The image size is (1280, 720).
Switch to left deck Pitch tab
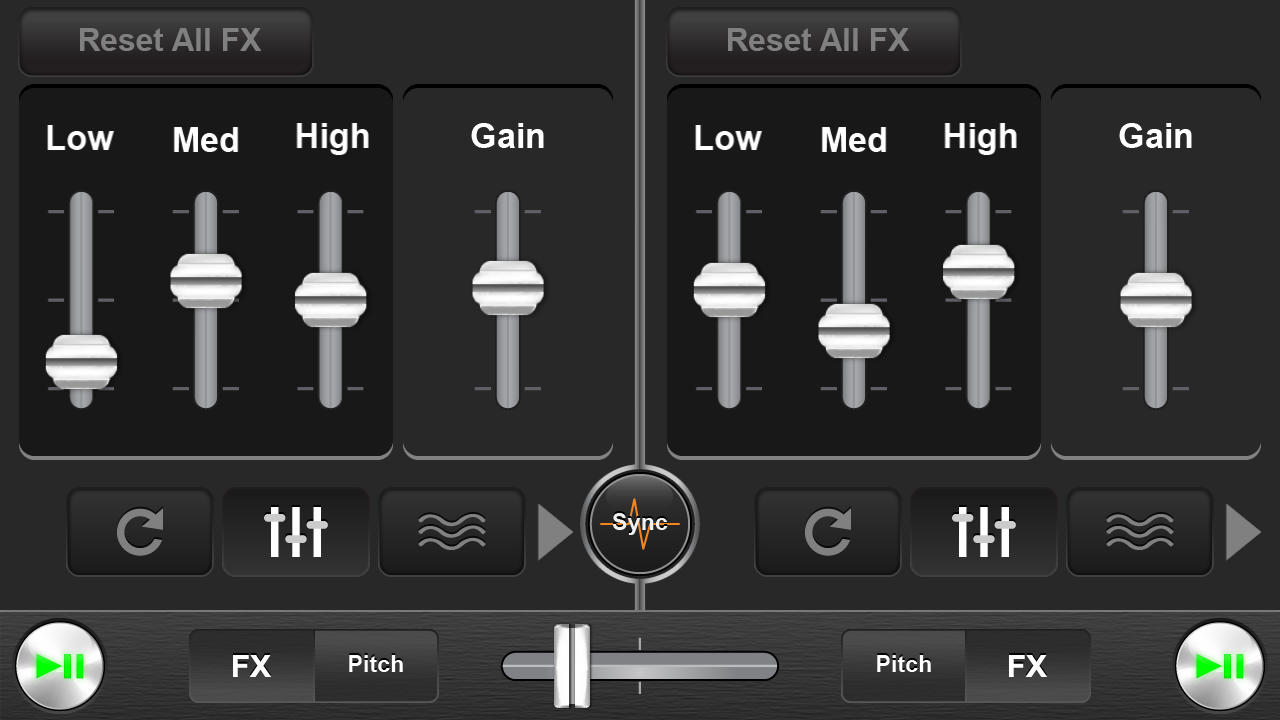tap(376, 665)
